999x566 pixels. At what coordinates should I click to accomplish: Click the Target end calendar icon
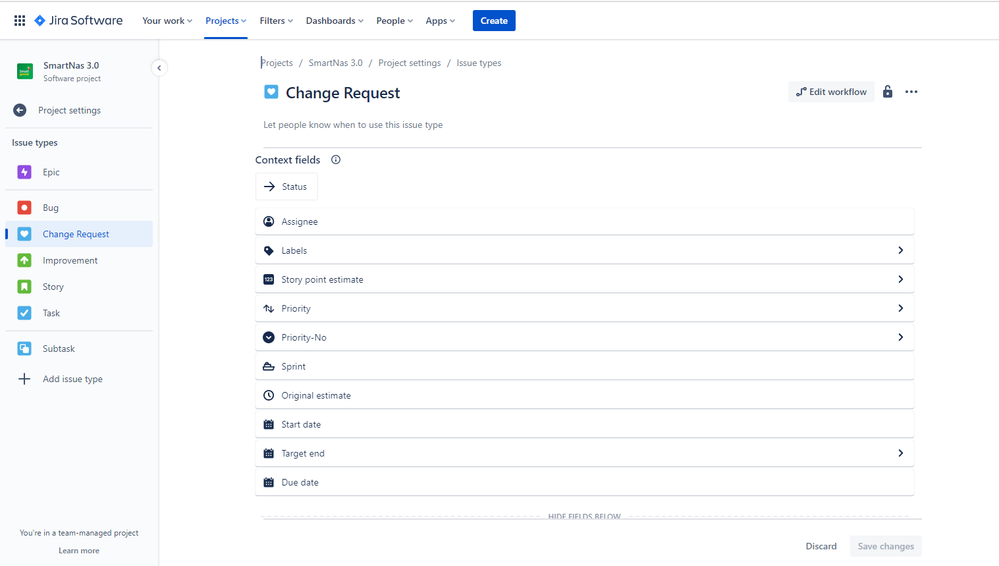(269, 453)
